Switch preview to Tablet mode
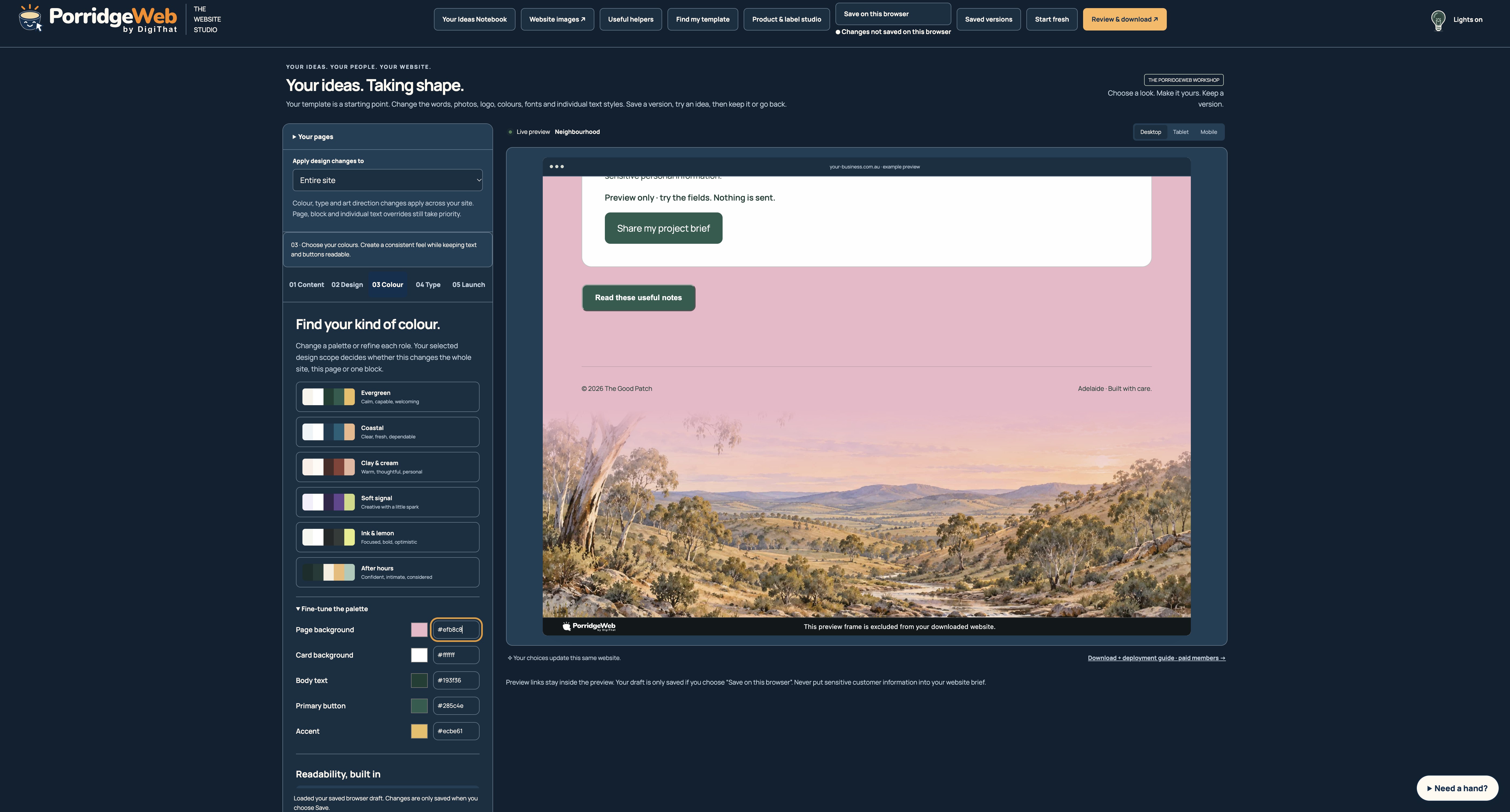The image size is (1510, 812). [x=1181, y=132]
